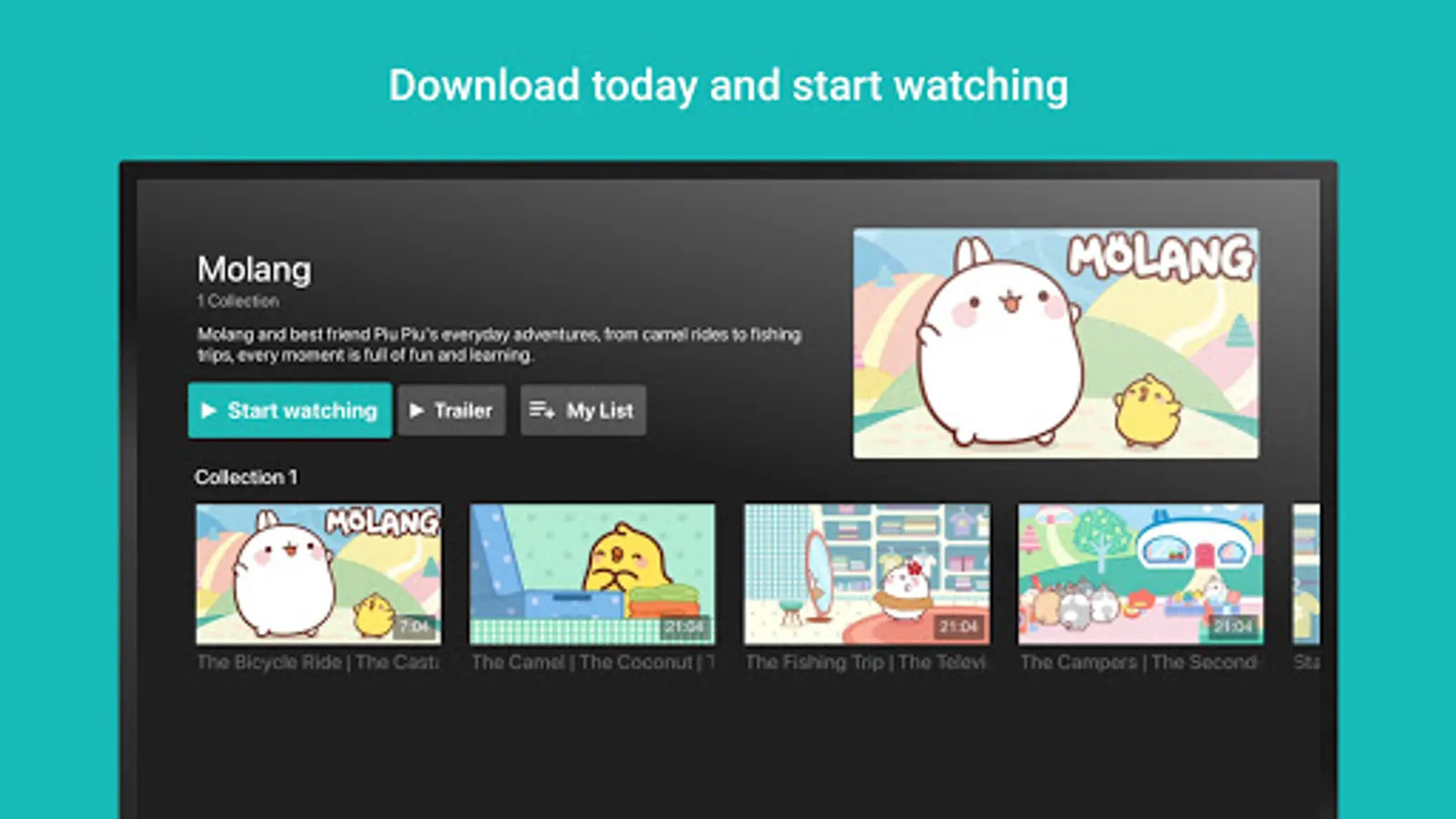Click the 7:04 duration badge
This screenshot has width=1456, height=819.
click(414, 626)
